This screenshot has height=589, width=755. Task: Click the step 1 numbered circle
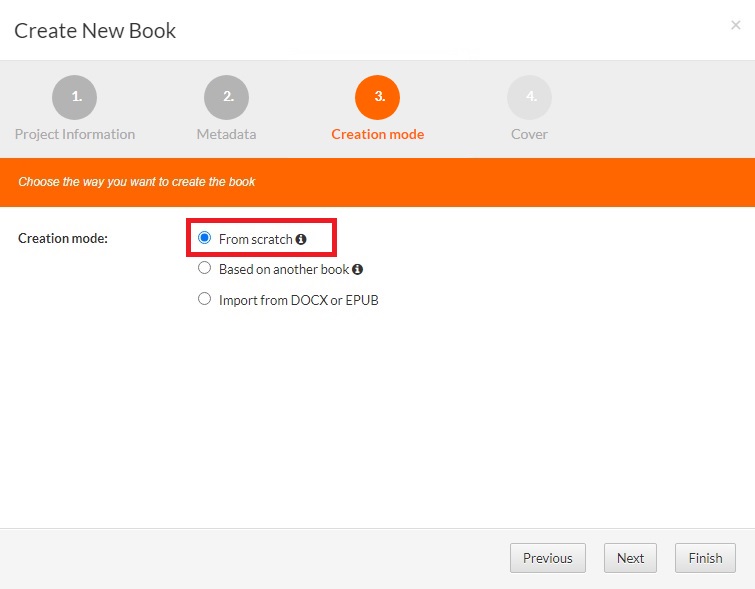click(75, 97)
